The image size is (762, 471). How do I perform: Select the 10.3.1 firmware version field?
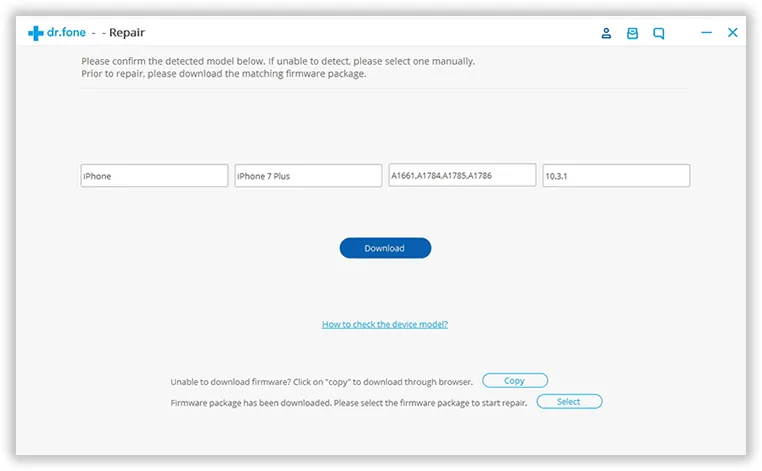(616, 176)
